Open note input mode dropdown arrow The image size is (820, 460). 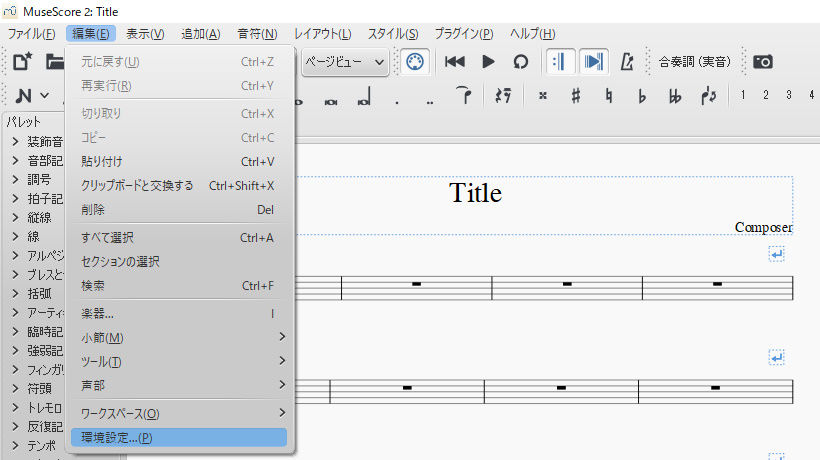coord(45,96)
